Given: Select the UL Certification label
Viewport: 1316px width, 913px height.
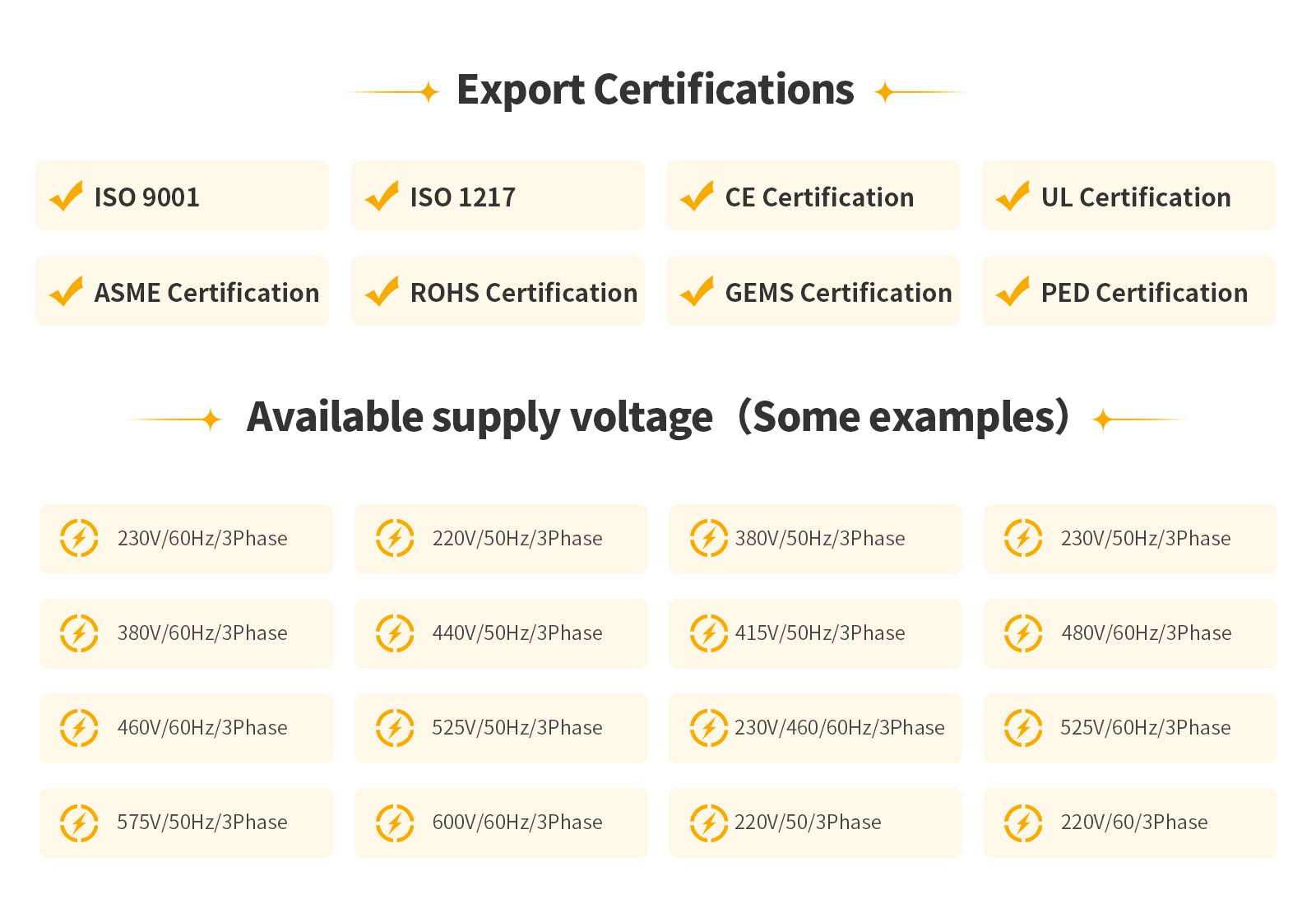Looking at the screenshot, I should tap(1135, 197).
